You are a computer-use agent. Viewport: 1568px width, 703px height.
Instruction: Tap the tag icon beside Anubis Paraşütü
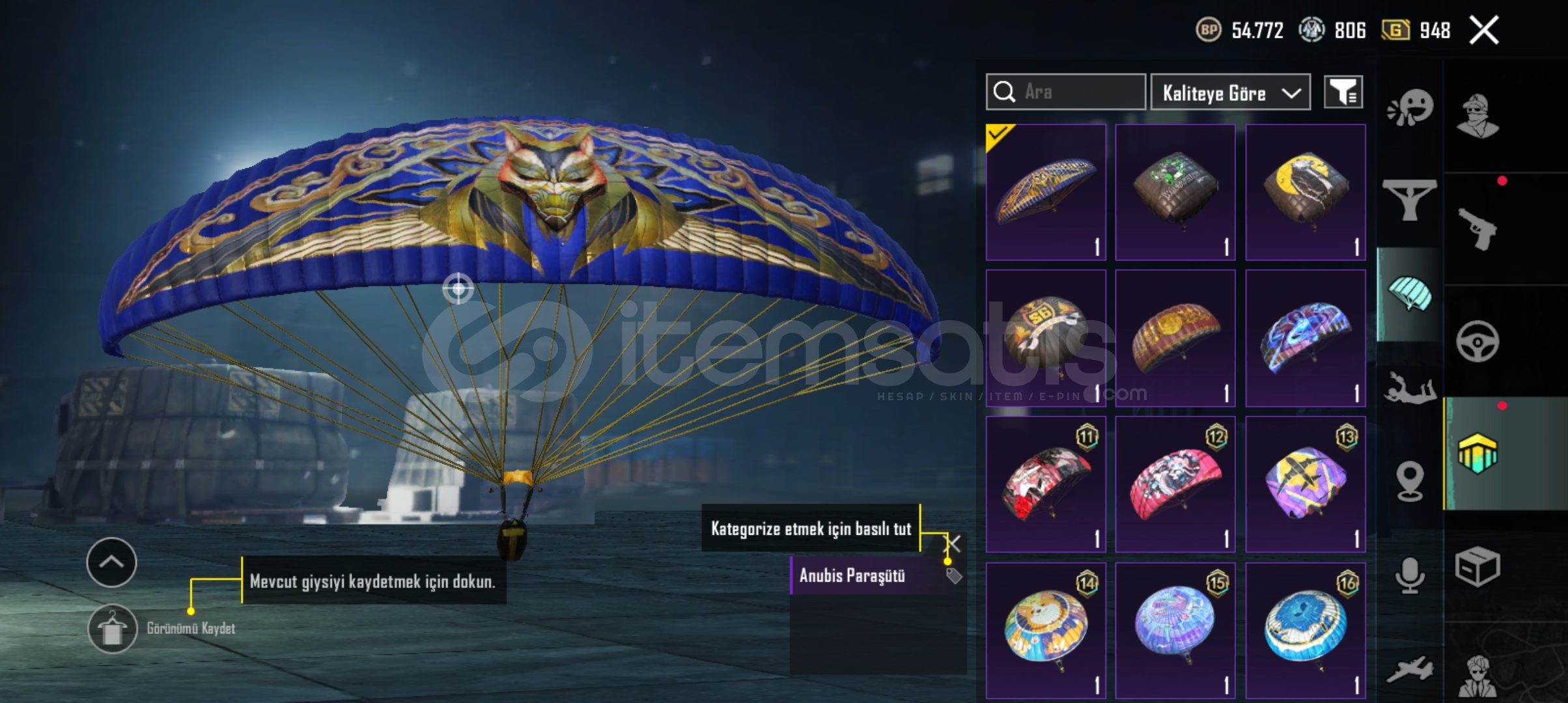click(x=954, y=575)
